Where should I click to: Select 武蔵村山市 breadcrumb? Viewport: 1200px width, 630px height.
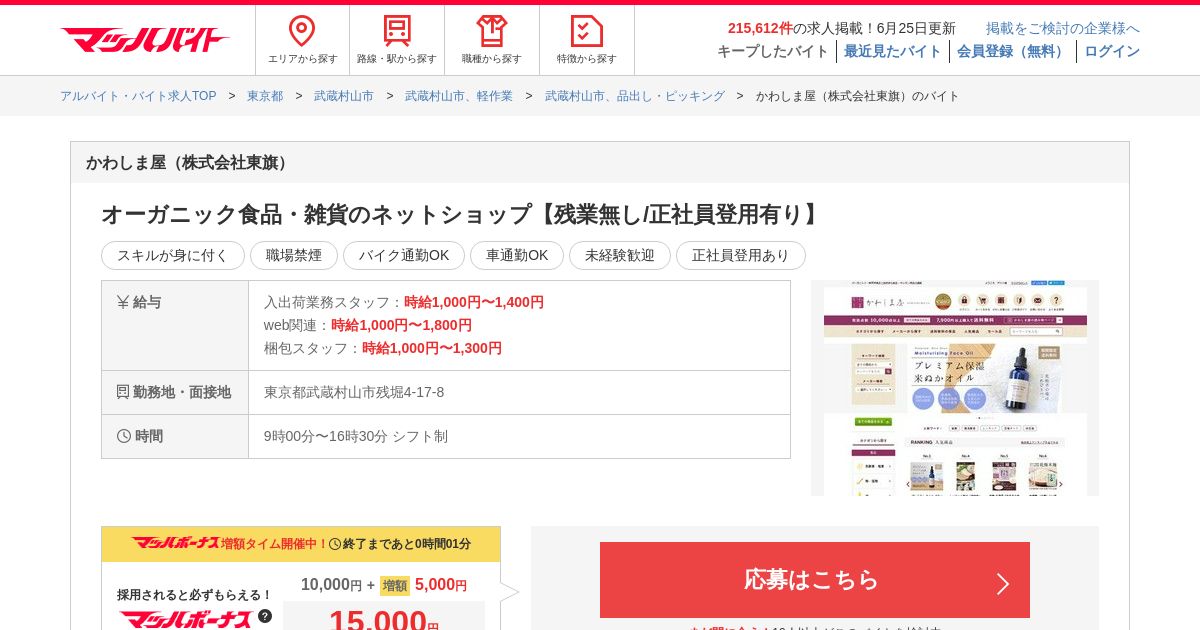coord(344,96)
